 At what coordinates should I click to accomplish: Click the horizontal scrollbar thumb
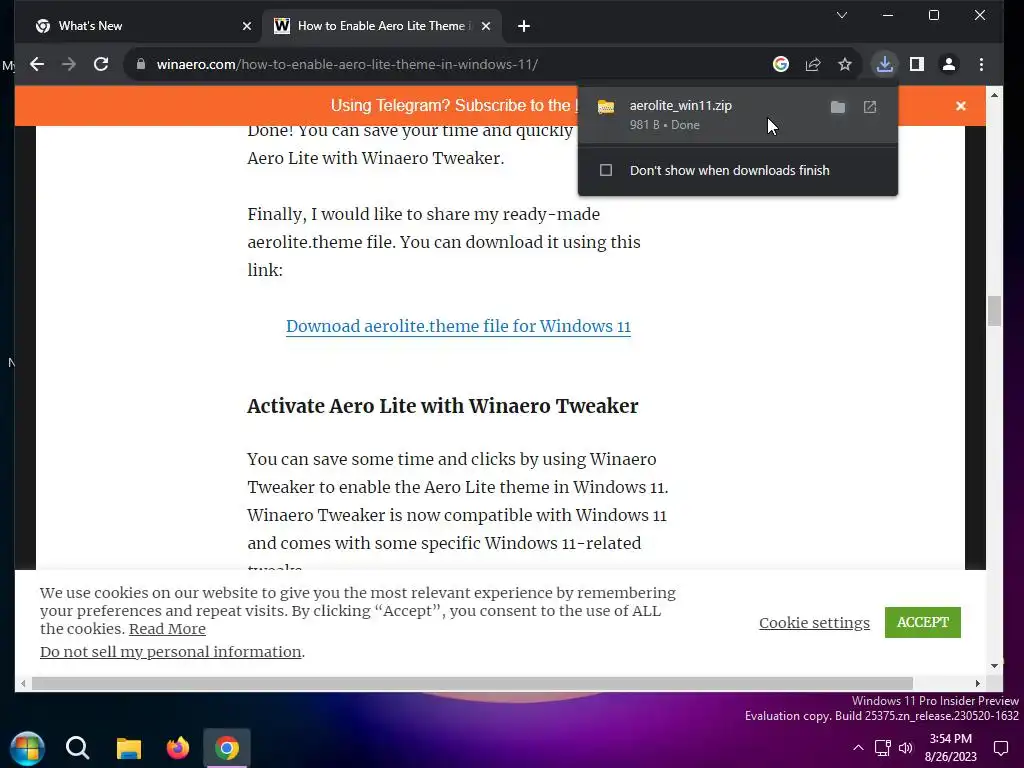point(472,683)
